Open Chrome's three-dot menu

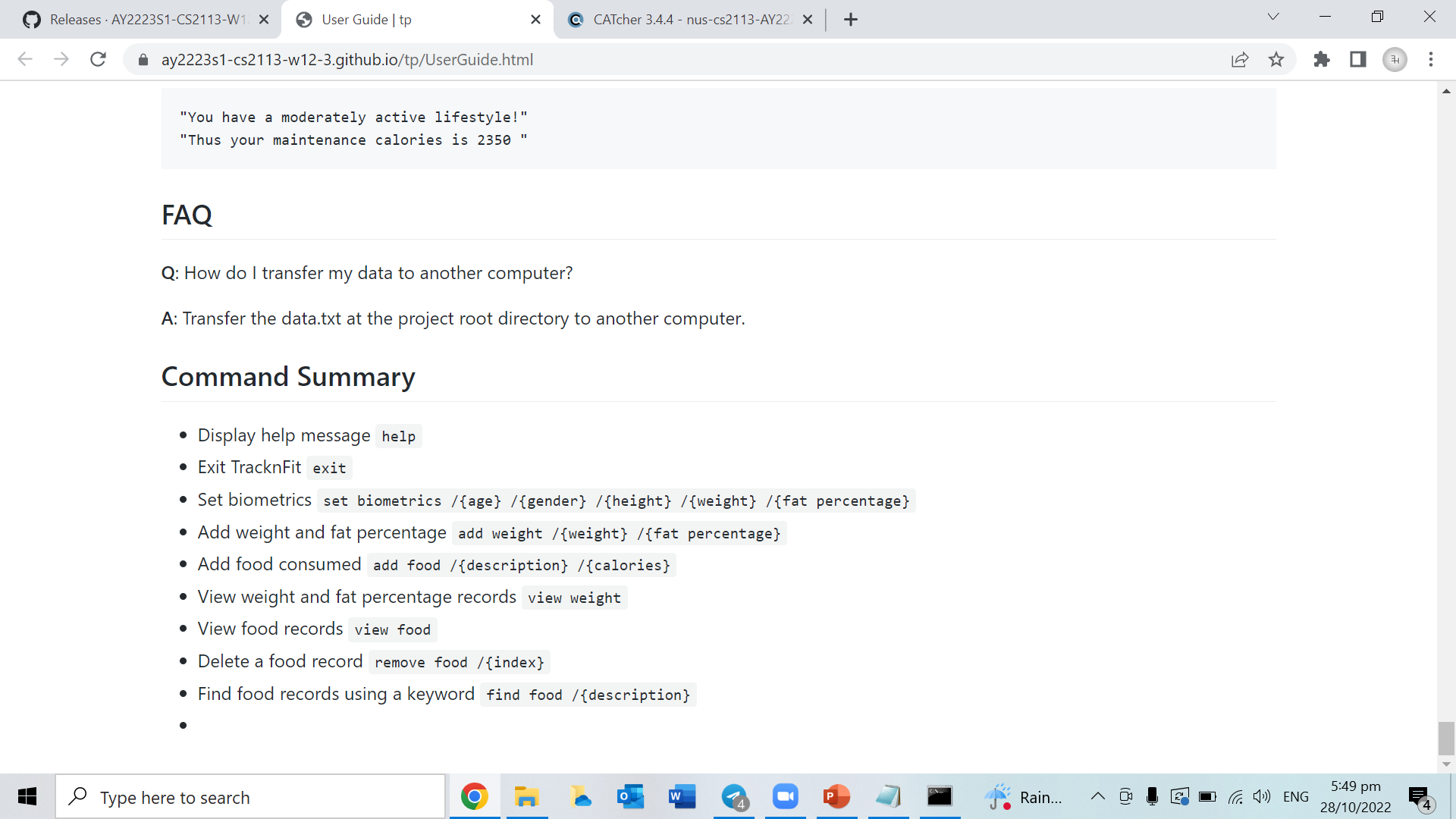coord(1431,59)
